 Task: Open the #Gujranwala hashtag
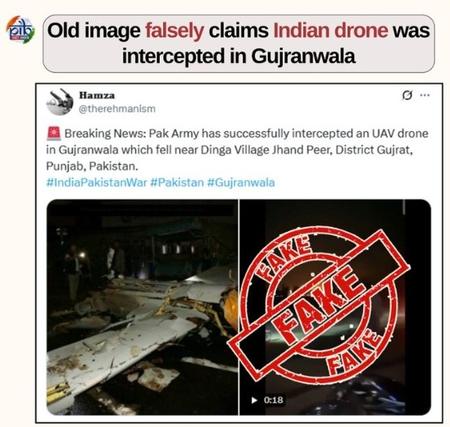point(241,182)
